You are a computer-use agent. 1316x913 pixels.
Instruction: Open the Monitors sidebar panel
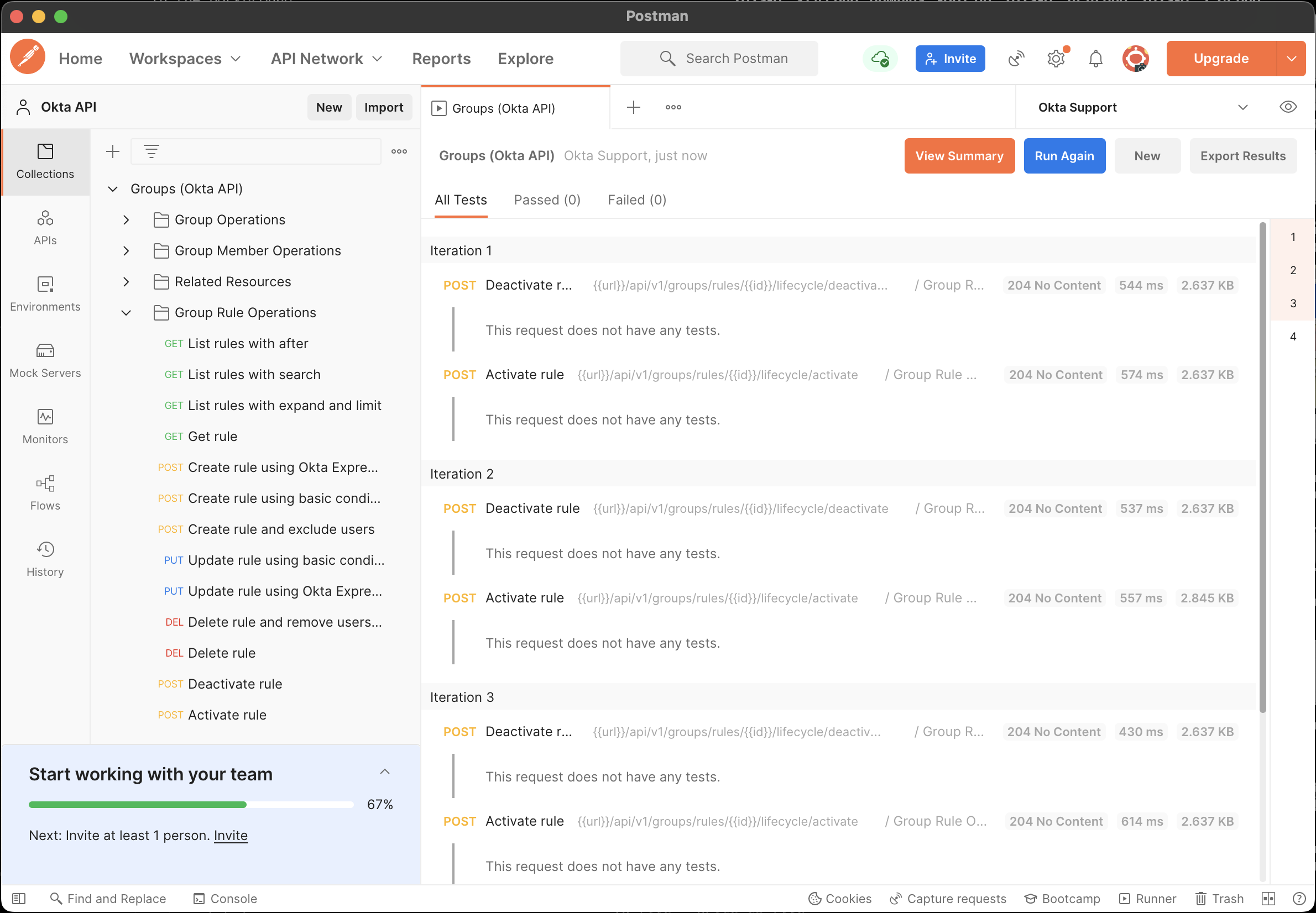coord(45,427)
